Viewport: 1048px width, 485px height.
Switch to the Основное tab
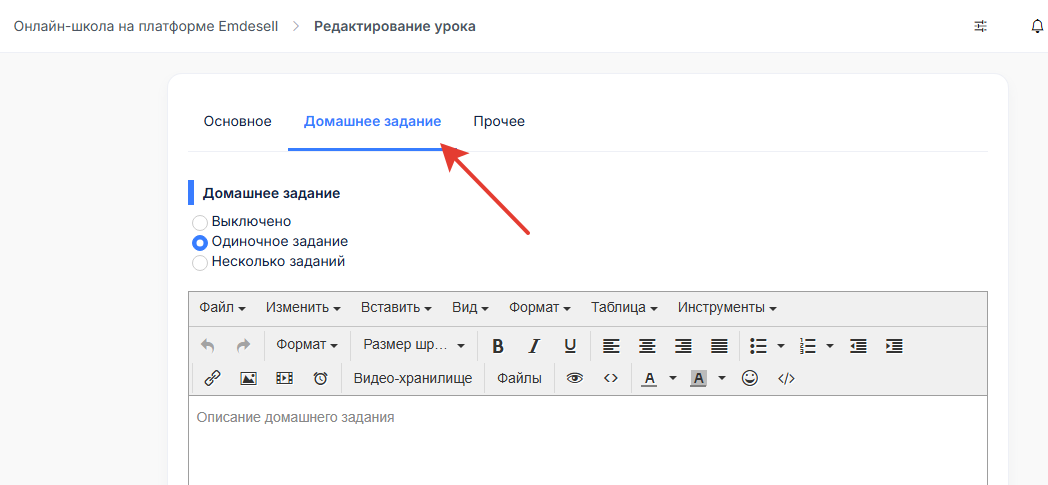[x=238, y=122]
